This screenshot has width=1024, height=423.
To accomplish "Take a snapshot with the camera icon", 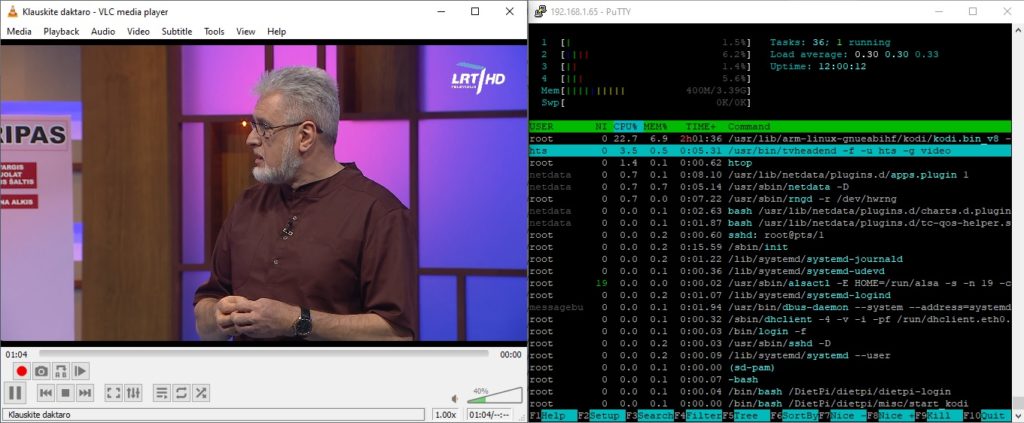I will click(41, 371).
